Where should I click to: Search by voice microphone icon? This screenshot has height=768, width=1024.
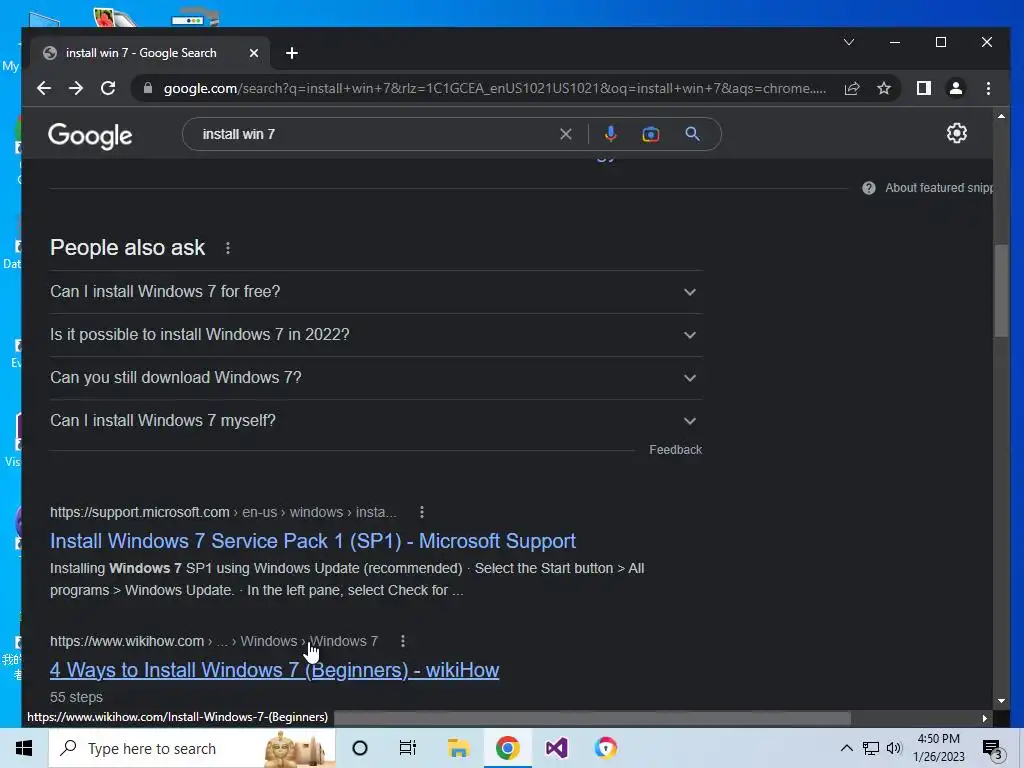click(x=610, y=134)
